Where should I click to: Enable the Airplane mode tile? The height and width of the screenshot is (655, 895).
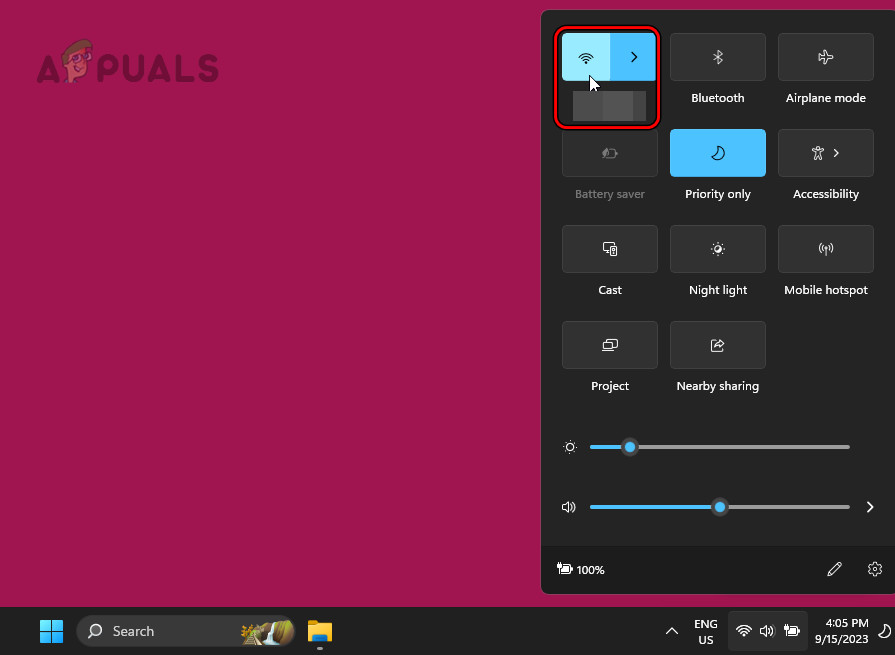click(x=825, y=57)
